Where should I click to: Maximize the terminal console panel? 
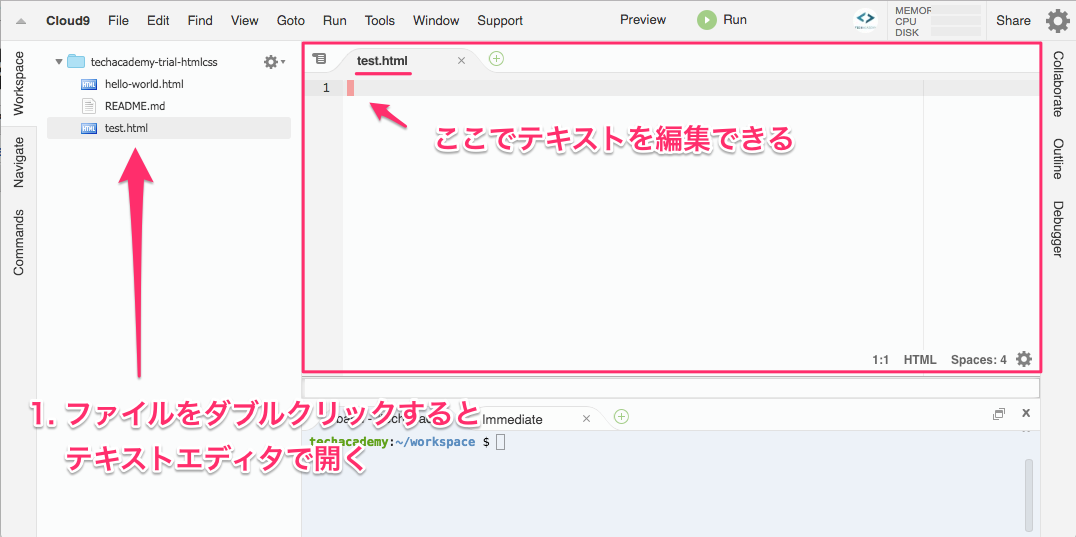click(x=998, y=414)
